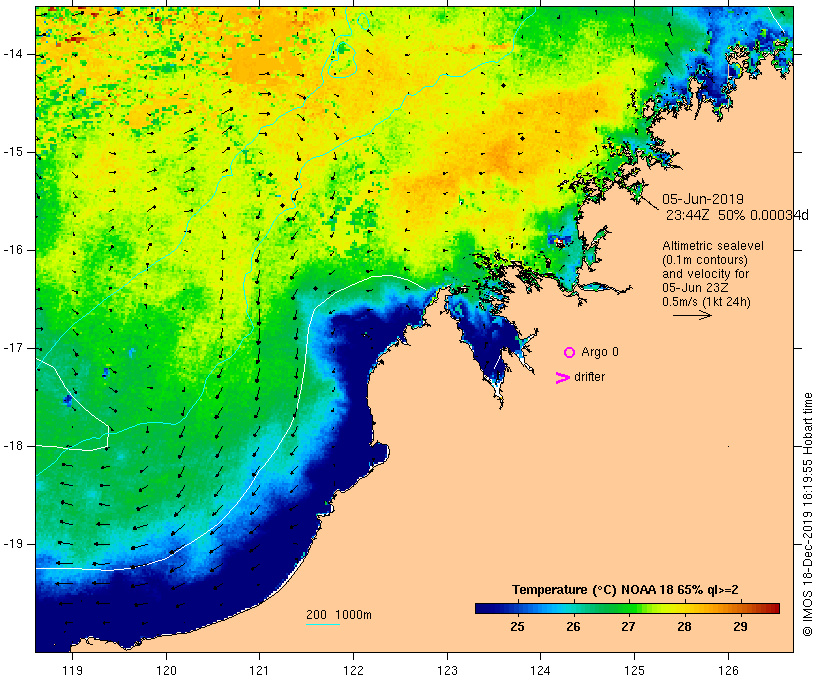Click the '124' longitude axis label

[x=541, y=670]
